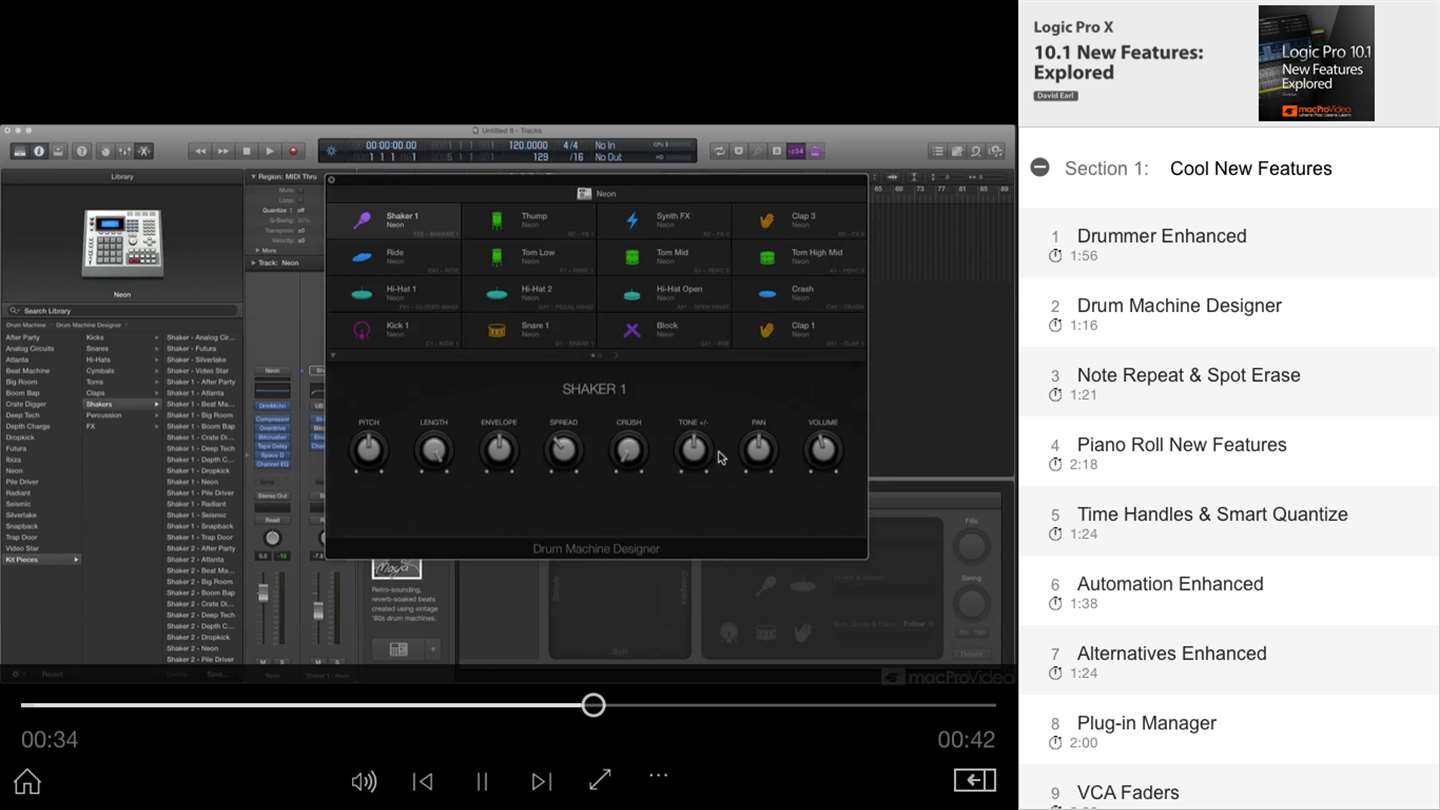This screenshot has height=810, width=1440.
Task: Click the video progress slider handle
Action: point(593,705)
